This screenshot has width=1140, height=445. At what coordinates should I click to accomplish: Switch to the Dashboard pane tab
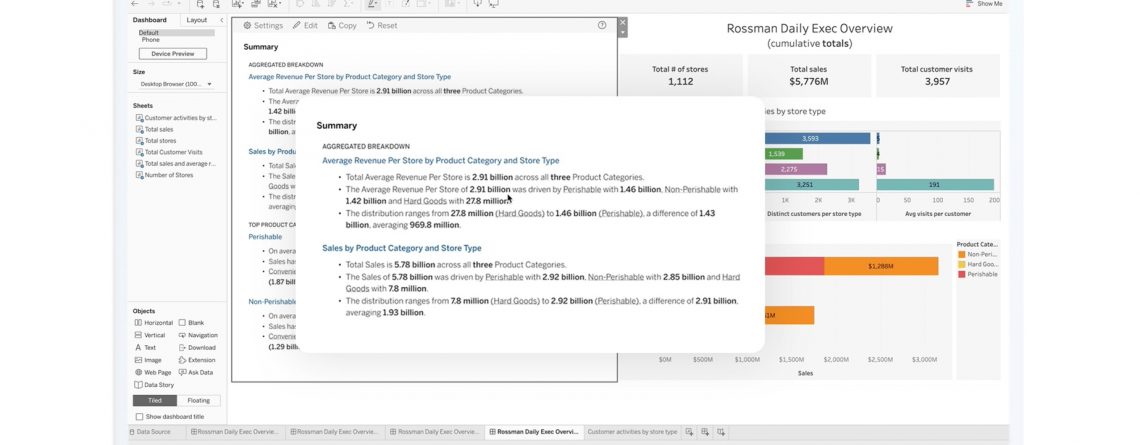pos(149,20)
